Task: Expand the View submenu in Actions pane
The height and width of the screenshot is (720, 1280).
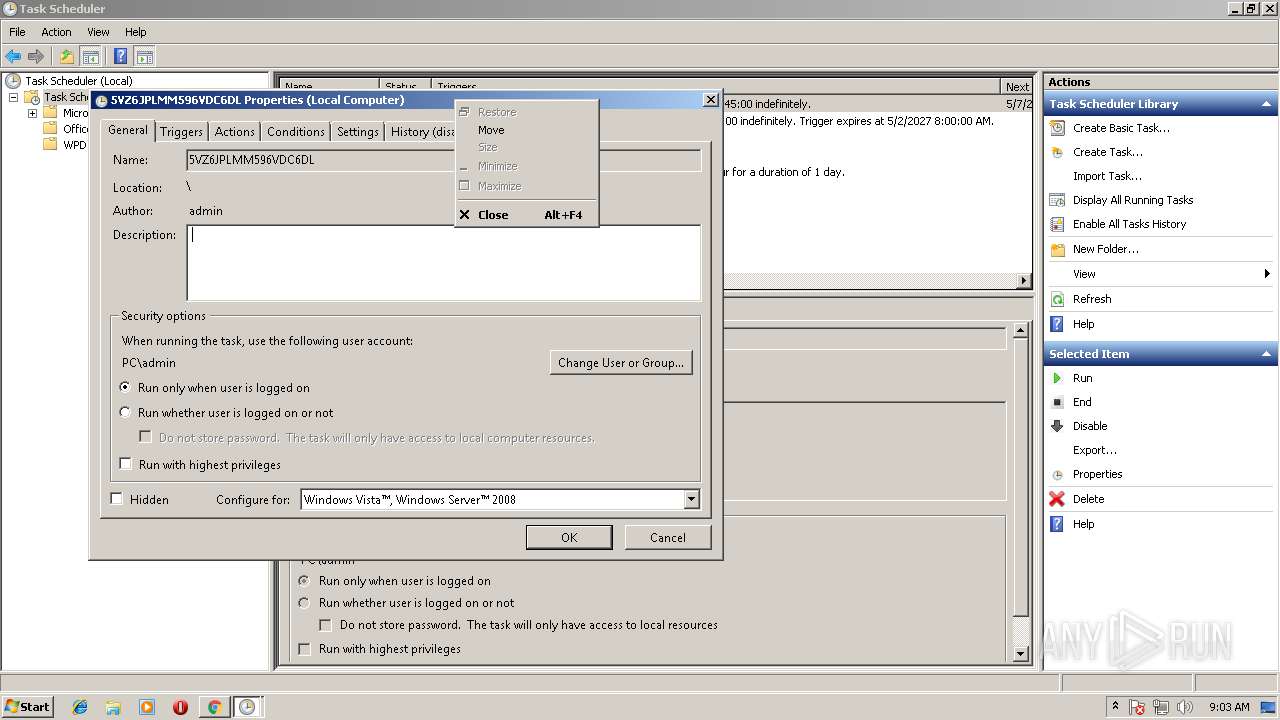Action: coord(1266,274)
